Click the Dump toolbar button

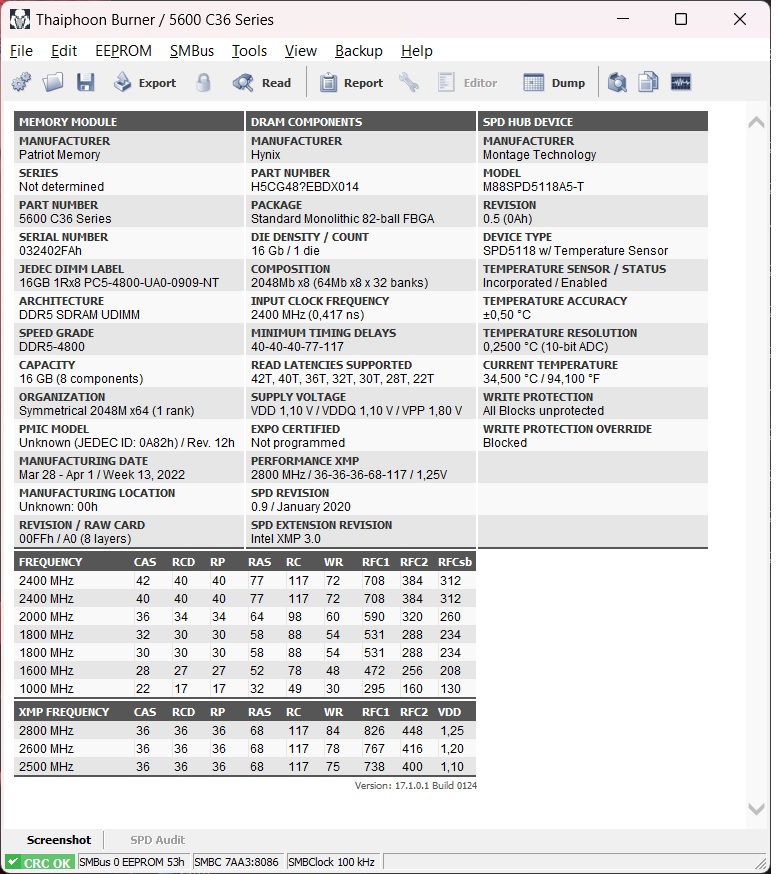[554, 82]
